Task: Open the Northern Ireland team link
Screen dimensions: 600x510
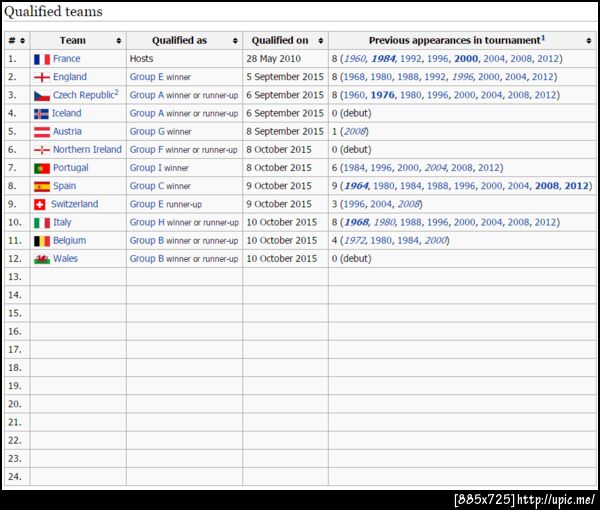Action: [x=87, y=150]
